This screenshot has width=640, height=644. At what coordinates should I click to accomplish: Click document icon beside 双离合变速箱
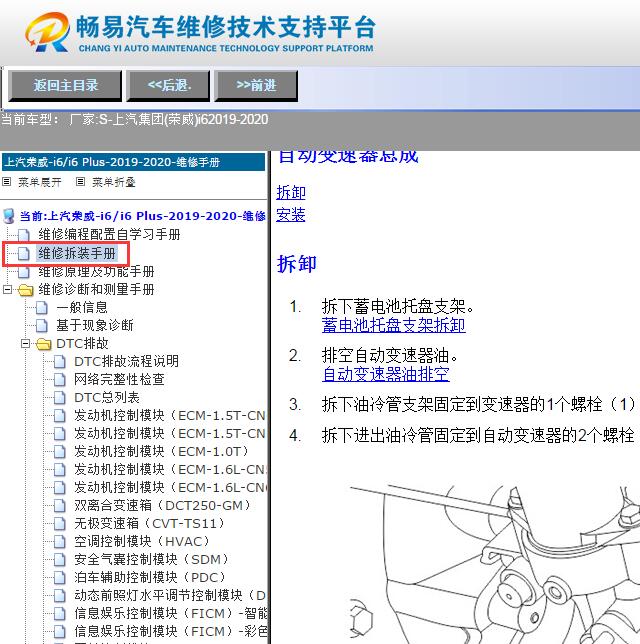click(x=60, y=506)
